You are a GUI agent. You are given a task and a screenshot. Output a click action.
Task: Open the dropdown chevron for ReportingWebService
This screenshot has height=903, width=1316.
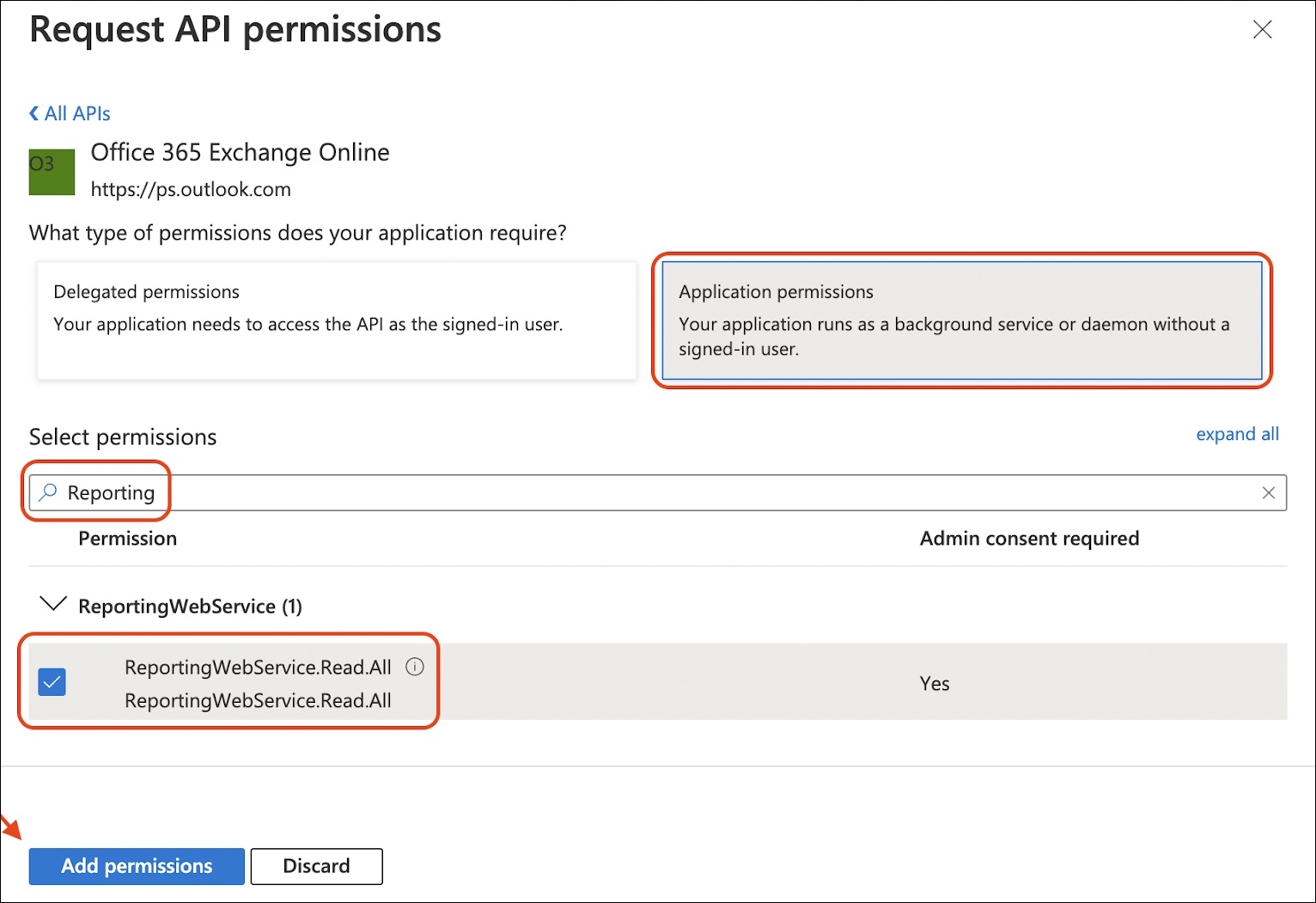[x=53, y=604]
